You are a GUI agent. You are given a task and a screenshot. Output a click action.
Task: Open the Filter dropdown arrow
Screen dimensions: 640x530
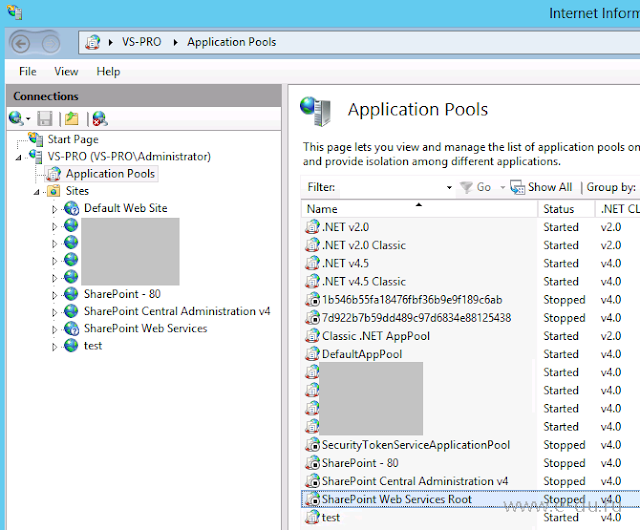pyautogui.click(x=449, y=187)
